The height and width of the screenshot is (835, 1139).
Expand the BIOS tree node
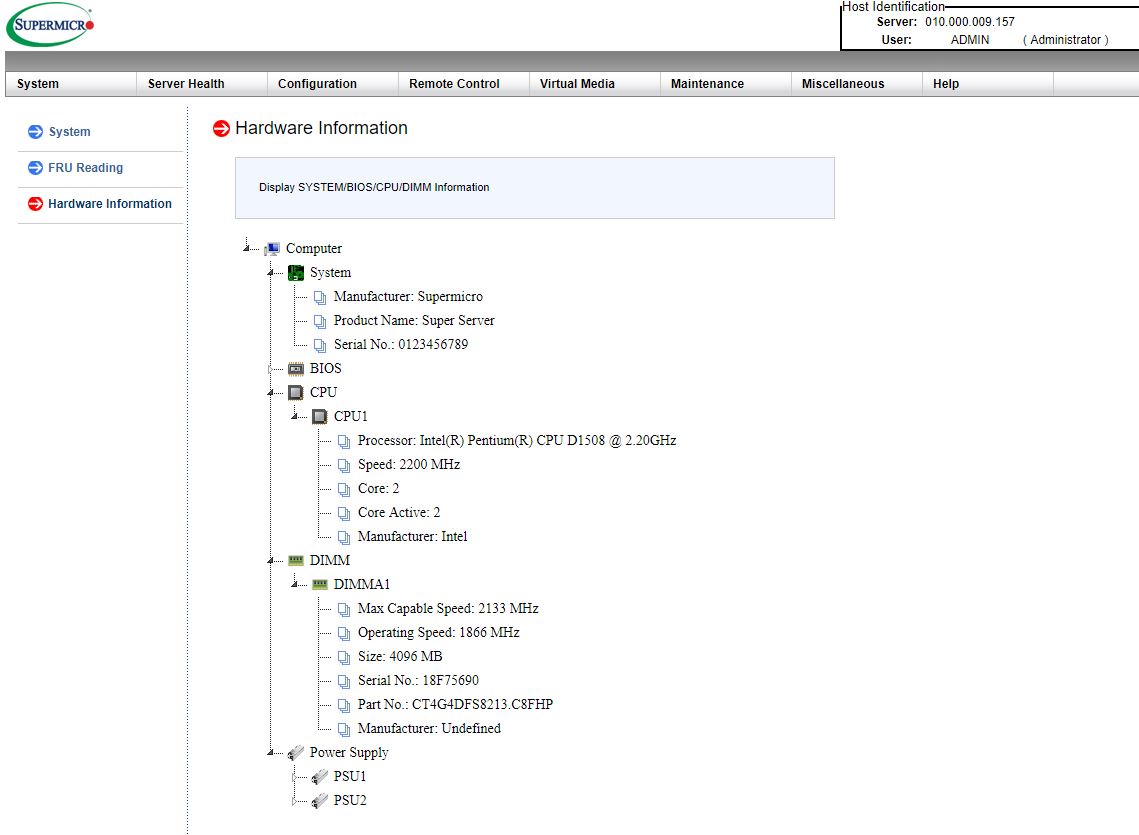[x=271, y=369]
